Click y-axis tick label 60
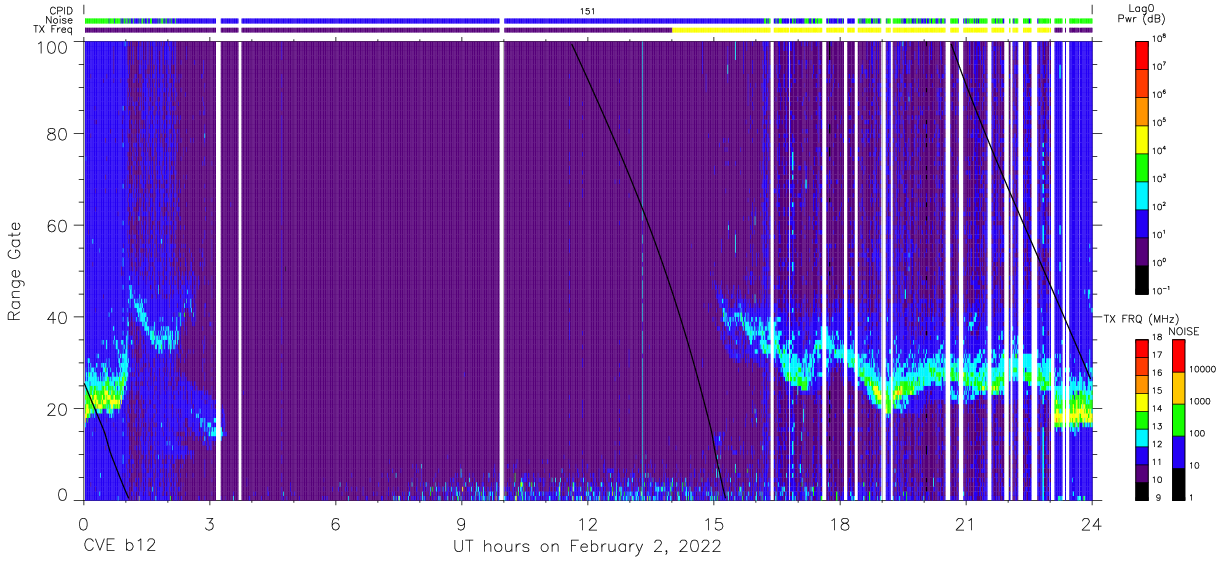 (x=58, y=226)
